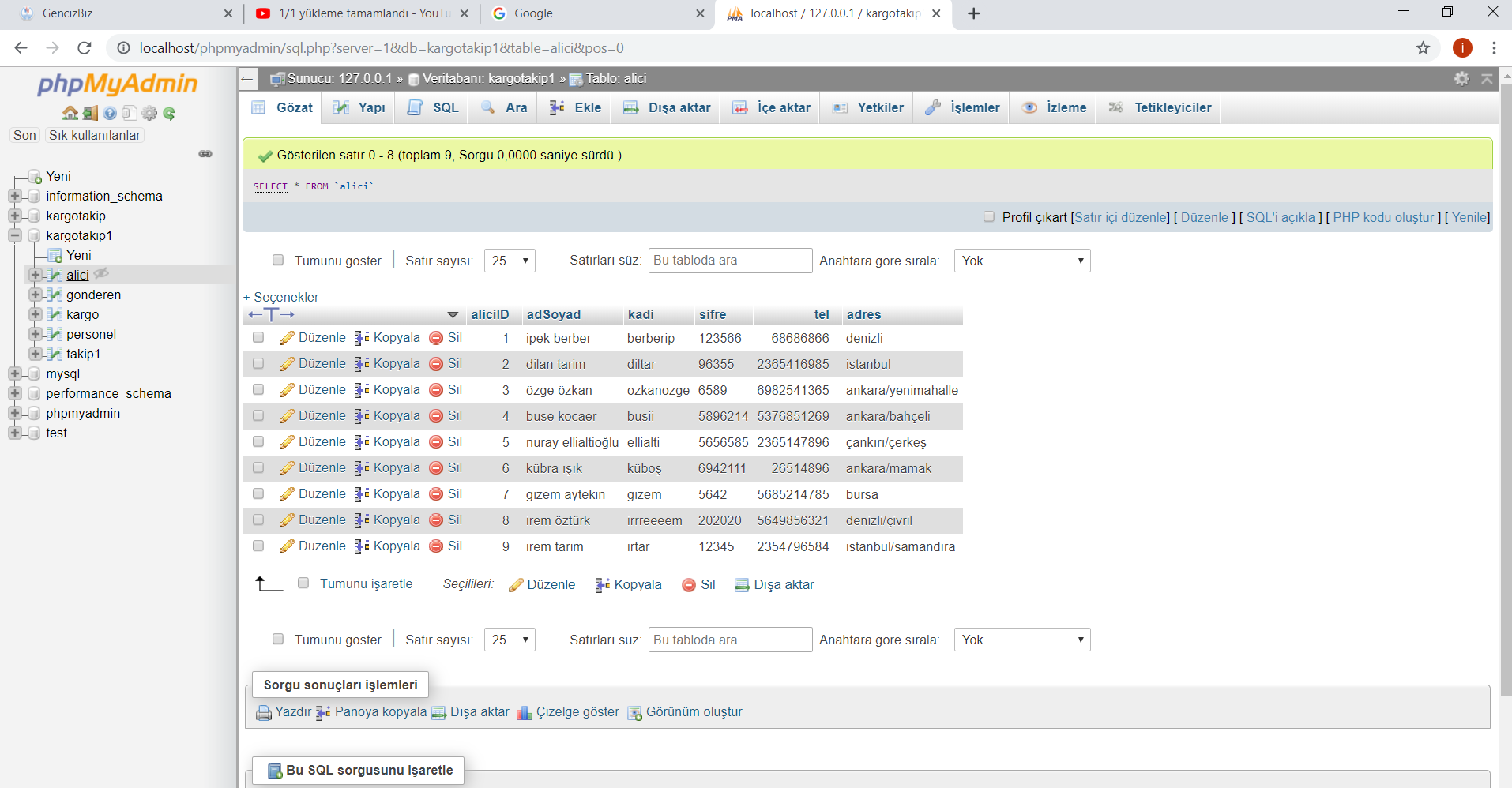Click Kopyala for the buse kocaer row
This screenshot has height=788, width=1512.
click(x=387, y=416)
